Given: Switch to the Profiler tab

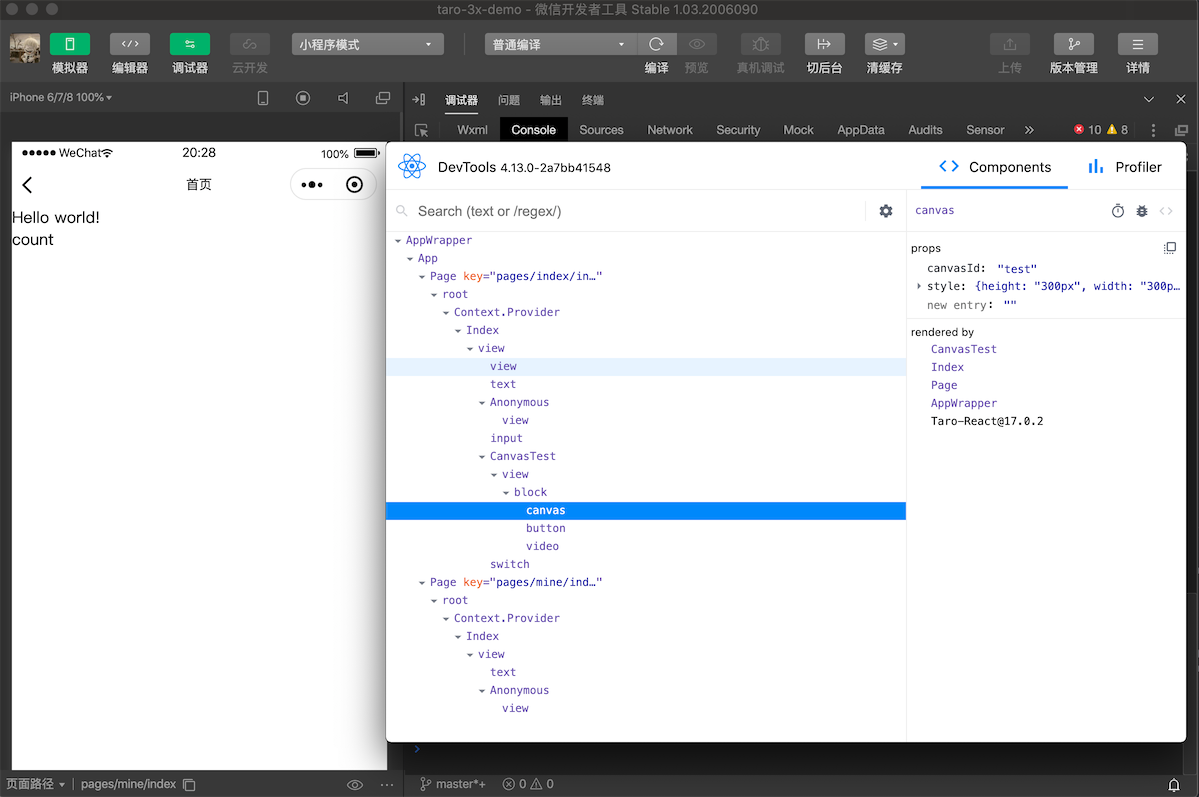Looking at the screenshot, I should [1125, 167].
